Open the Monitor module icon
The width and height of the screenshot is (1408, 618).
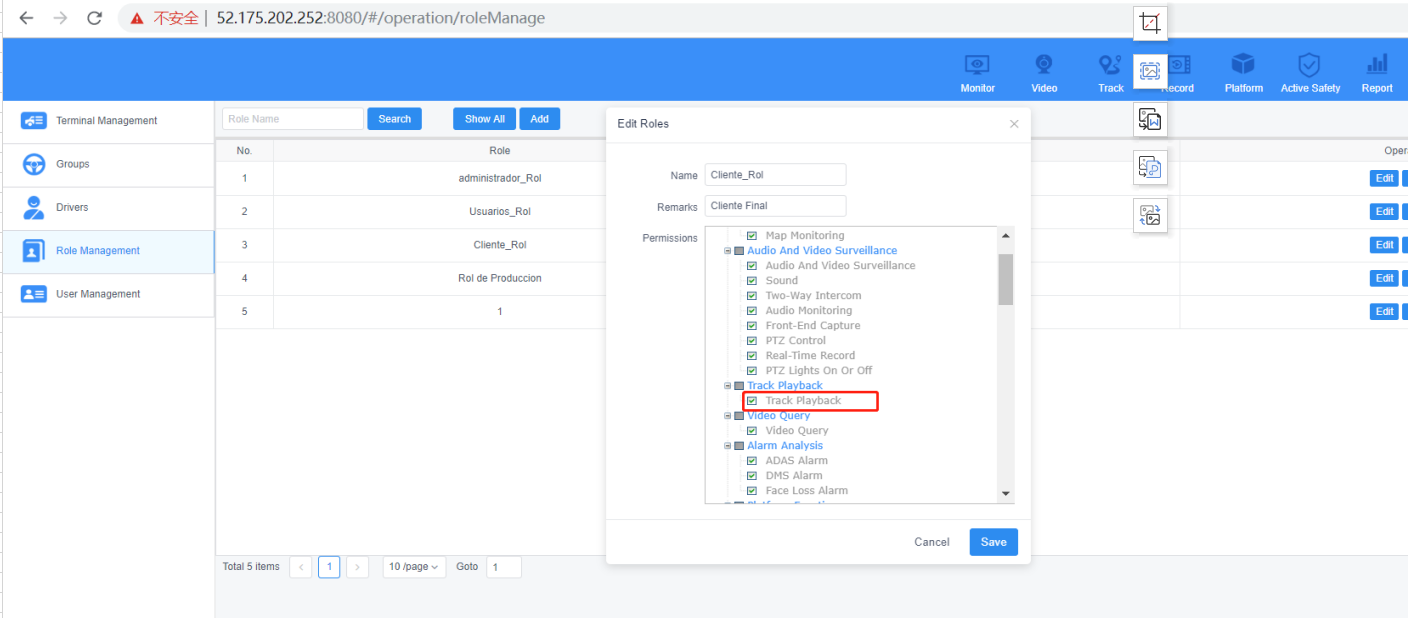click(x=977, y=65)
